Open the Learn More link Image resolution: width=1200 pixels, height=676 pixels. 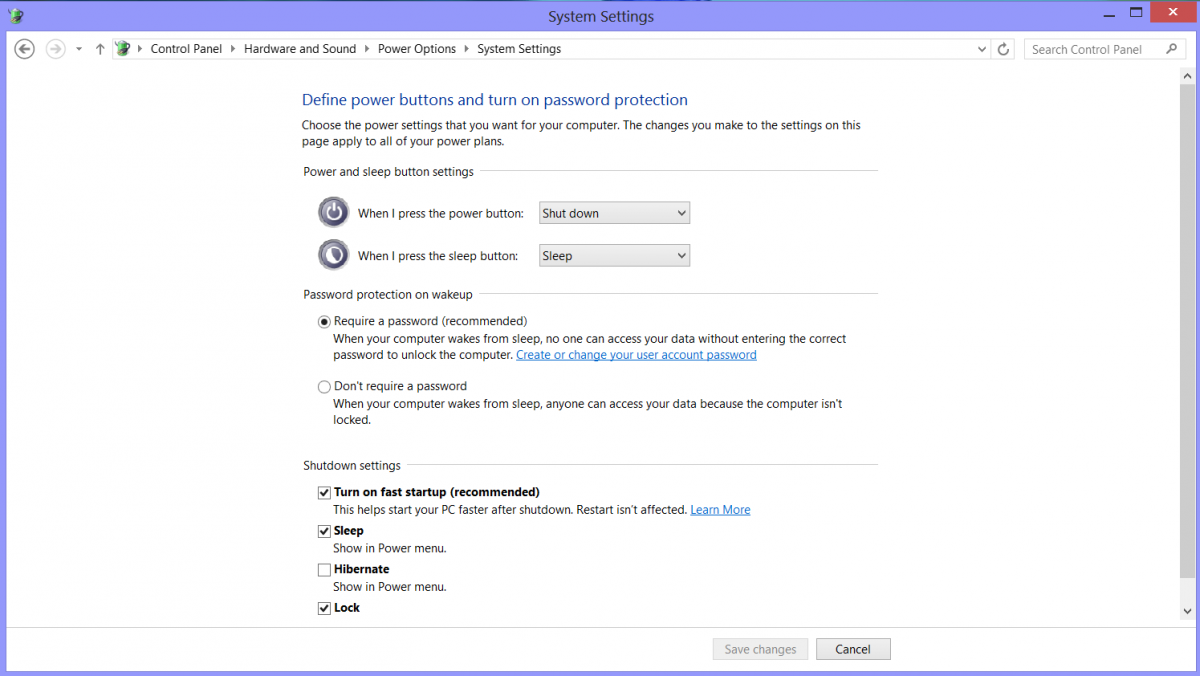pos(720,510)
